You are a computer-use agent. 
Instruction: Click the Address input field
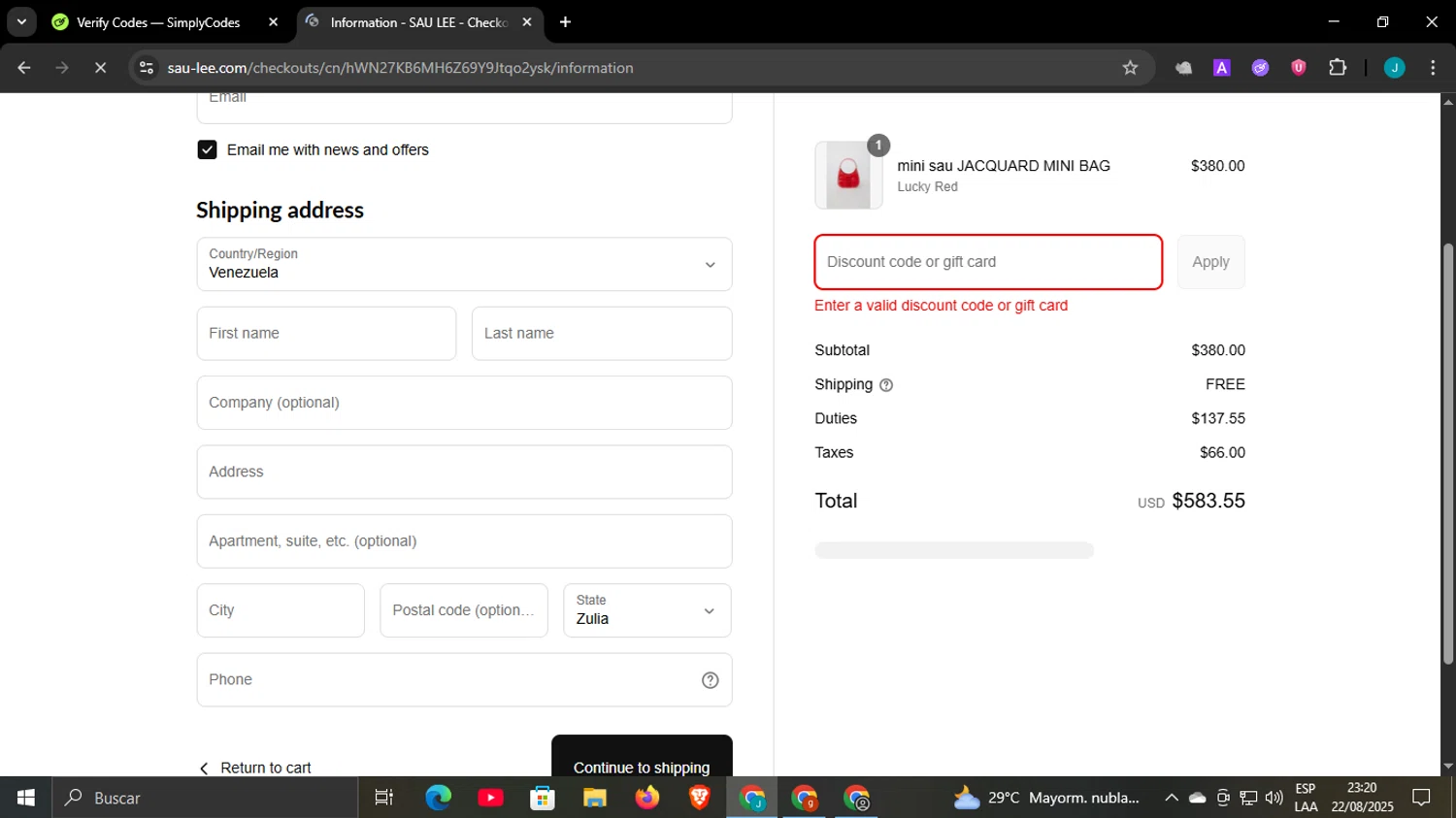pyautogui.click(x=464, y=472)
